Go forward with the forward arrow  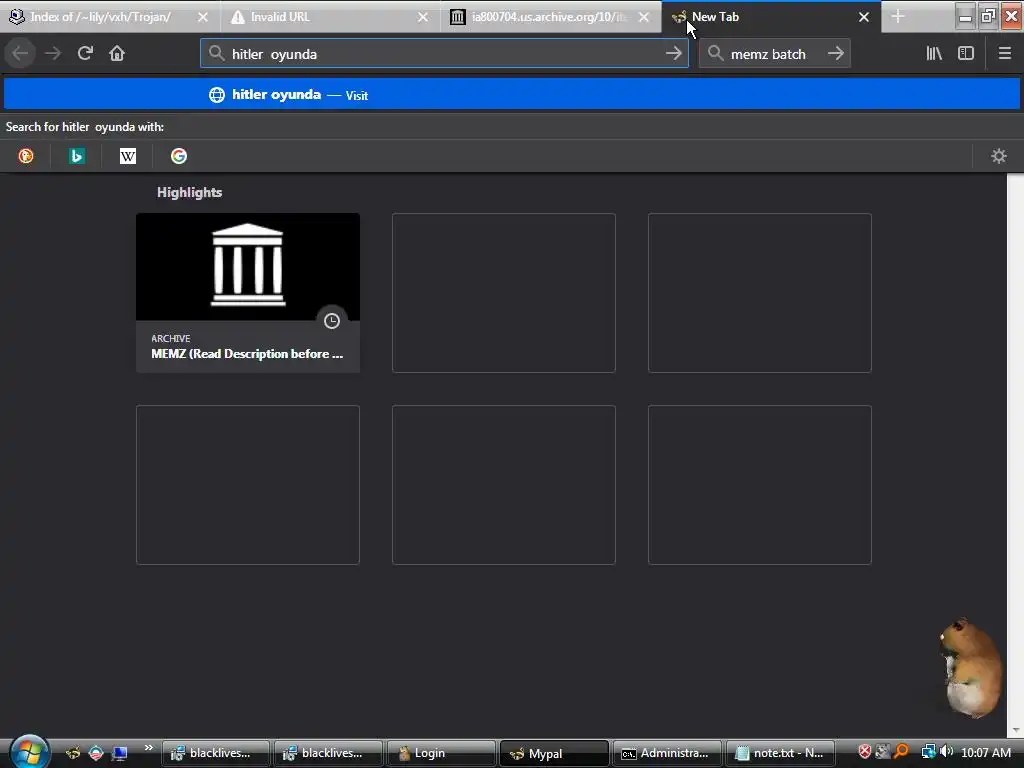click(x=53, y=54)
